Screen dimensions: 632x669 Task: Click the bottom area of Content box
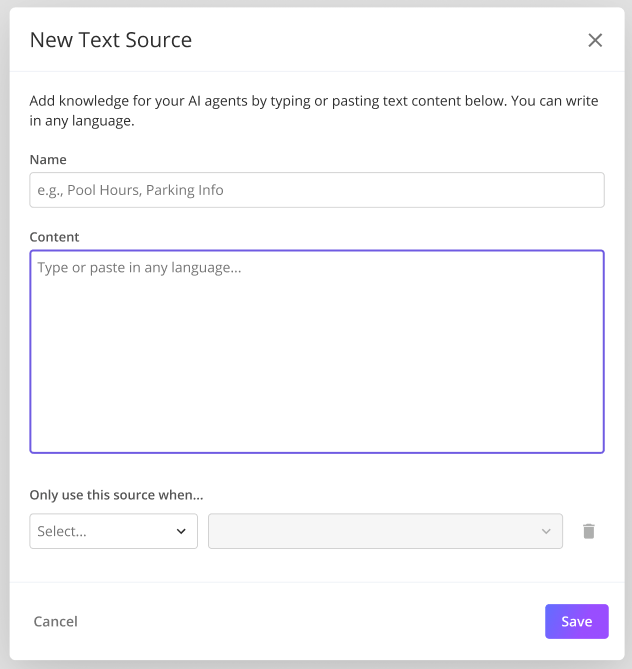316,430
